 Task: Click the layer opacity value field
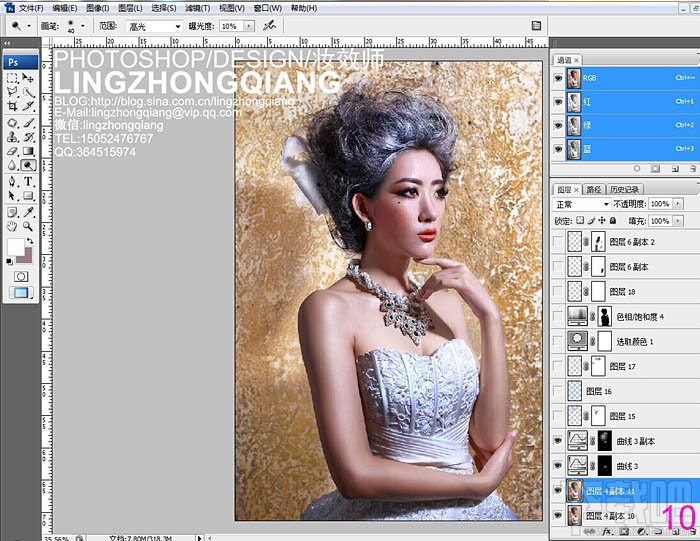(x=660, y=204)
